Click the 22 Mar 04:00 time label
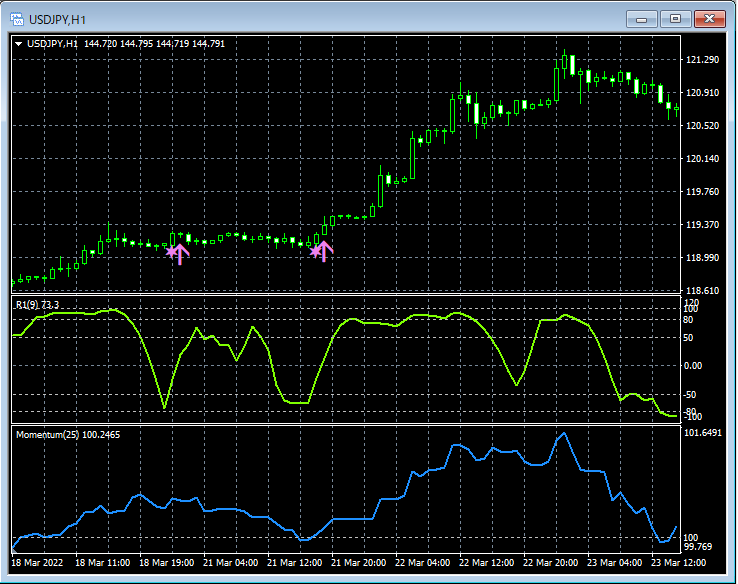The width and height of the screenshot is (738, 584). [422, 563]
